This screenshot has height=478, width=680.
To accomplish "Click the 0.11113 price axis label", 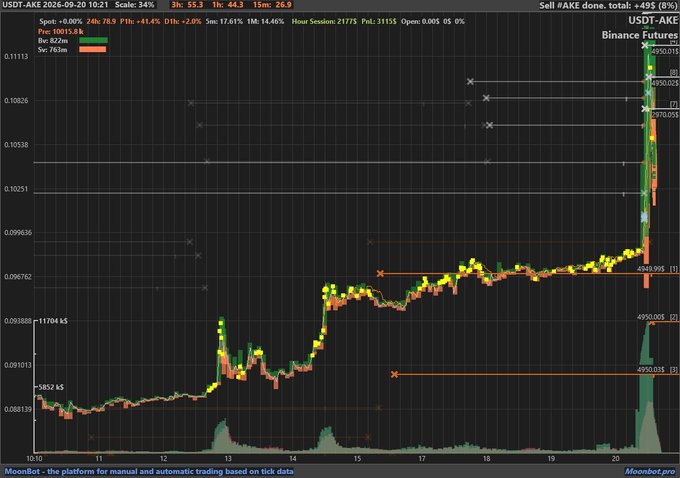I will tap(16, 56).
